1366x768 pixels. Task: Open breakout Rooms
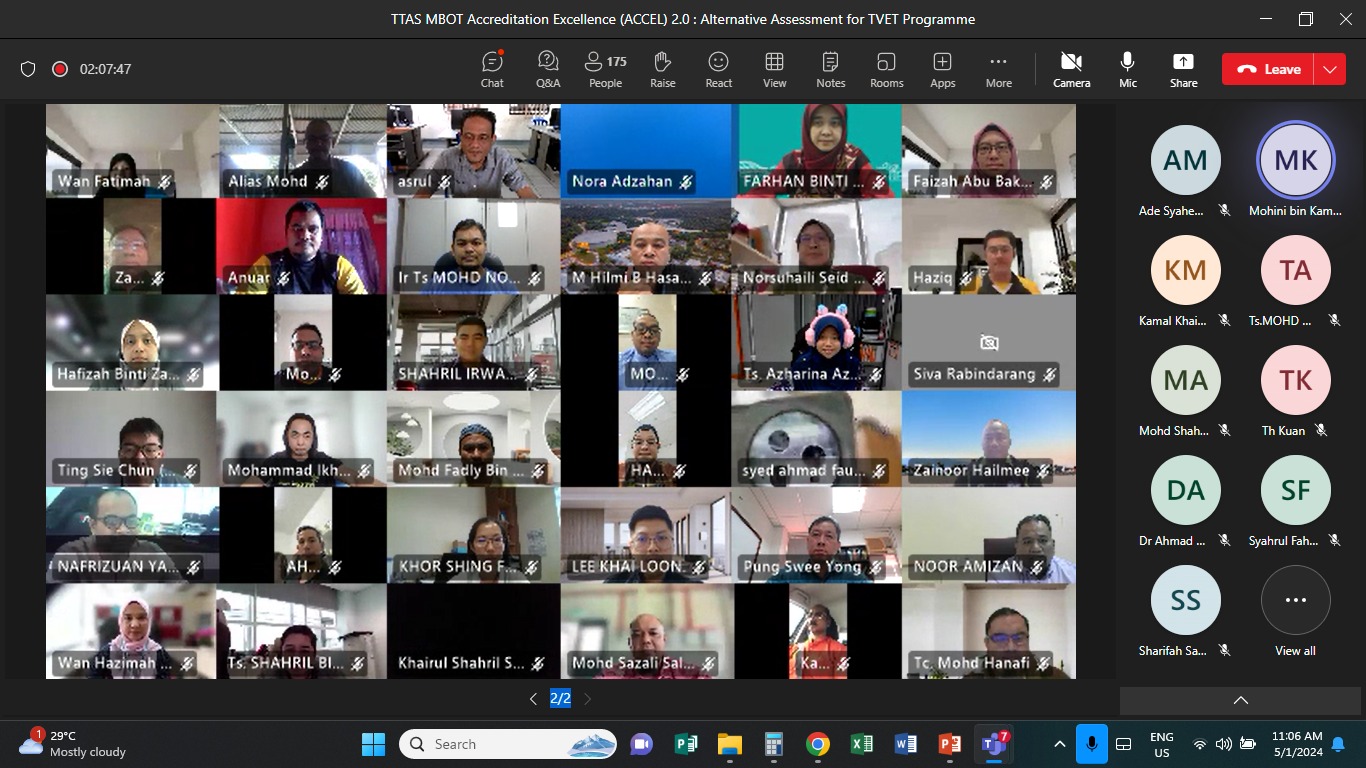(886, 69)
